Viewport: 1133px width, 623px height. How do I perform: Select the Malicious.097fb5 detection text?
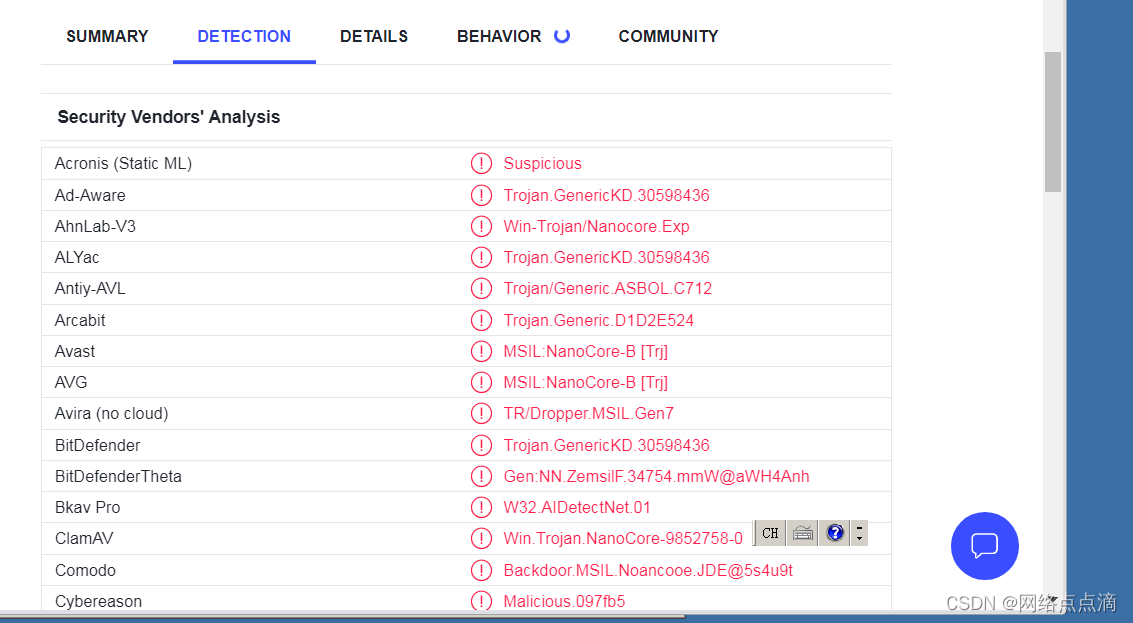point(564,601)
